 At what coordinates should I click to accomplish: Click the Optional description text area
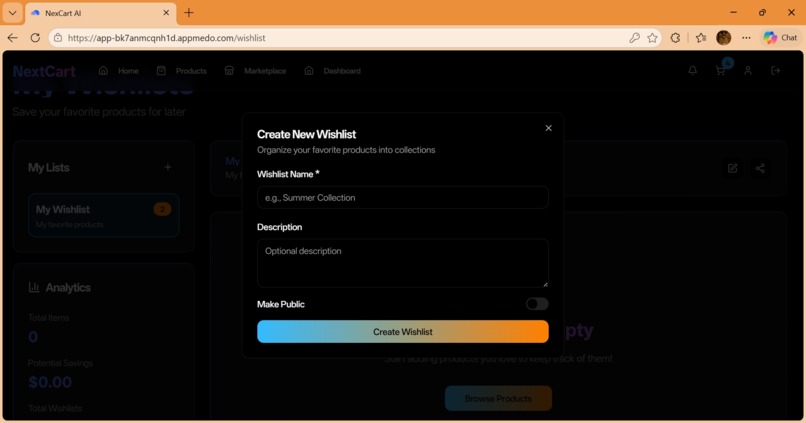(402, 263)
